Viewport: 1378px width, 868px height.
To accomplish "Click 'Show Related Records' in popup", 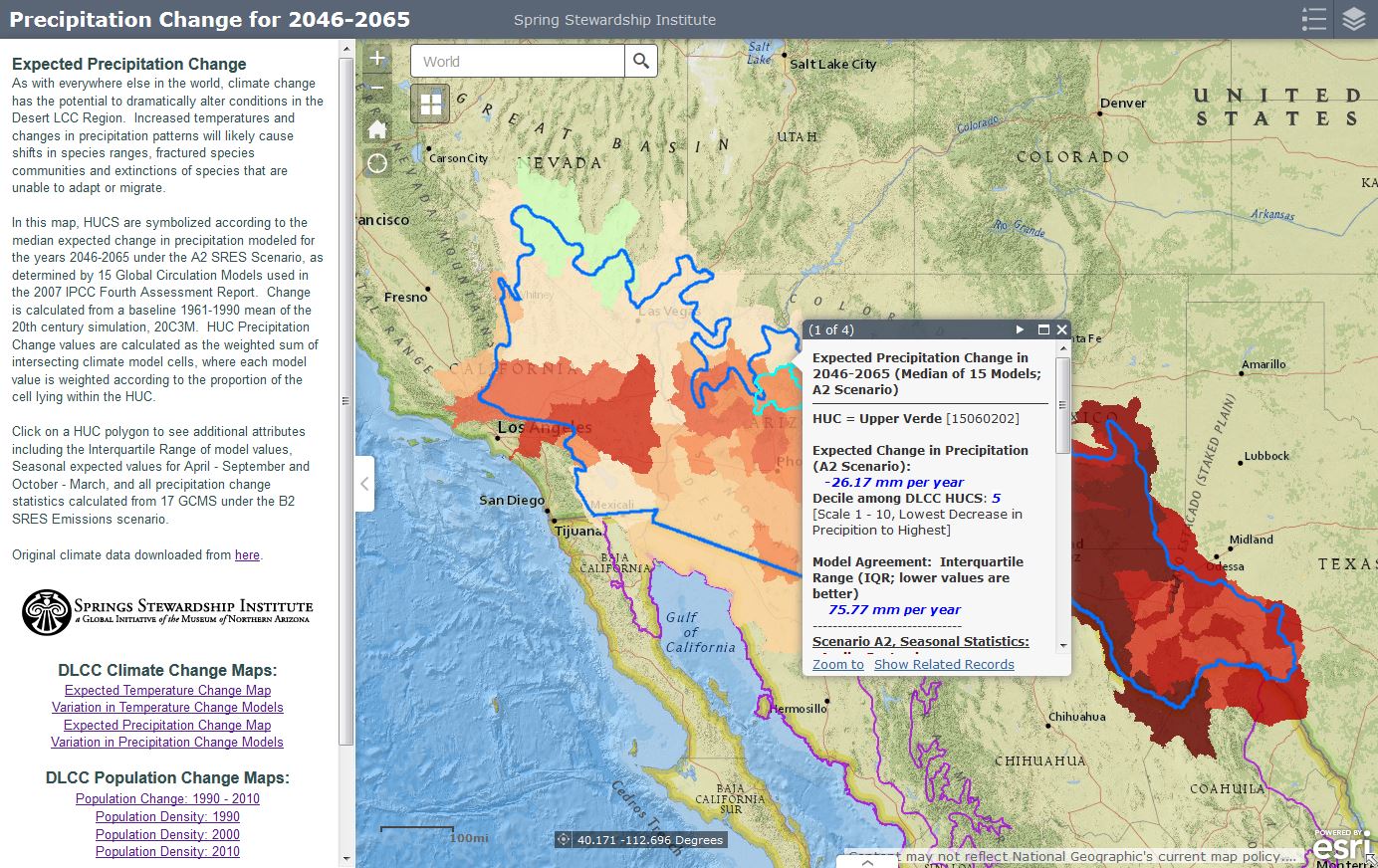I will (x=944, y=664).
